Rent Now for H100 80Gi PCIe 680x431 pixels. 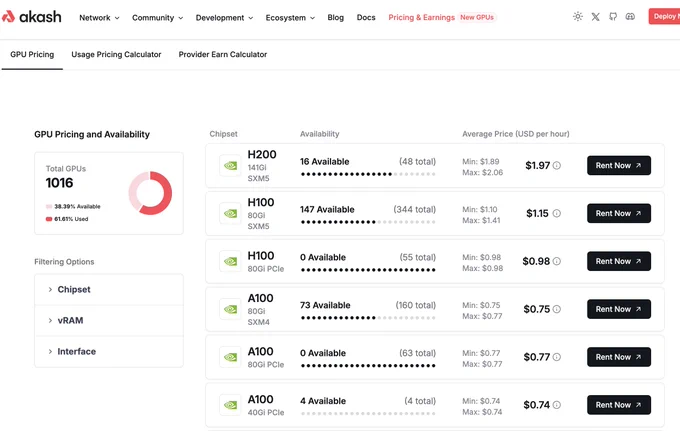pyautogui.click(x=619, y=261)
